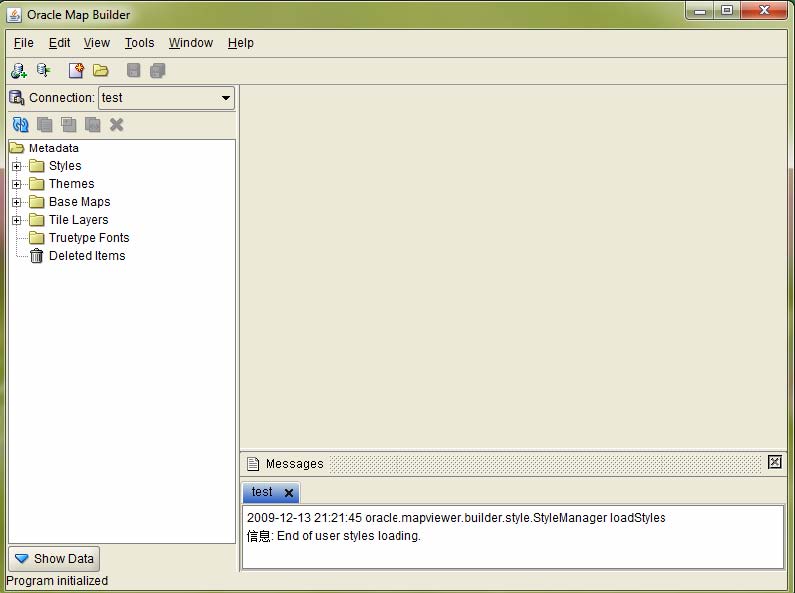Image resolution: width=795 pixels, height=593 pixels.
Task: Expand the Styles tree node
Action: (17, 166)
